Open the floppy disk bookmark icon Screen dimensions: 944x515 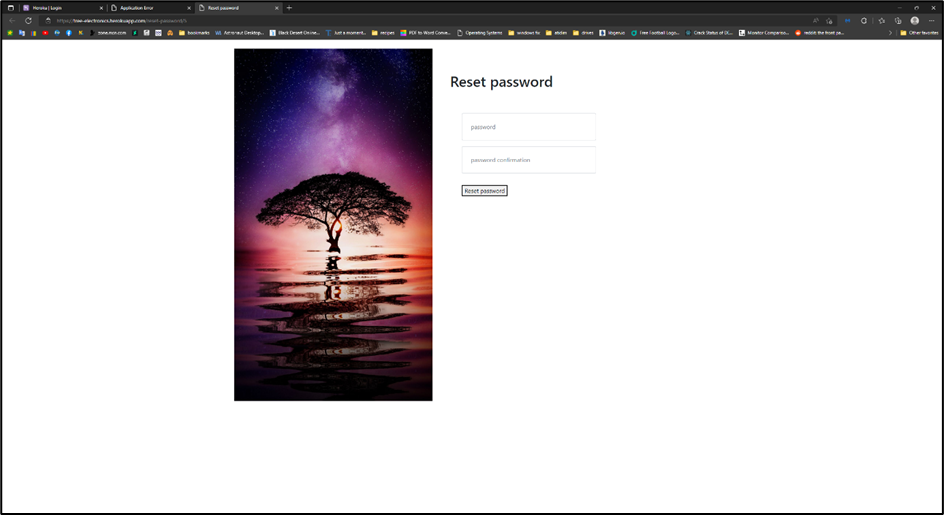point(146,33)
